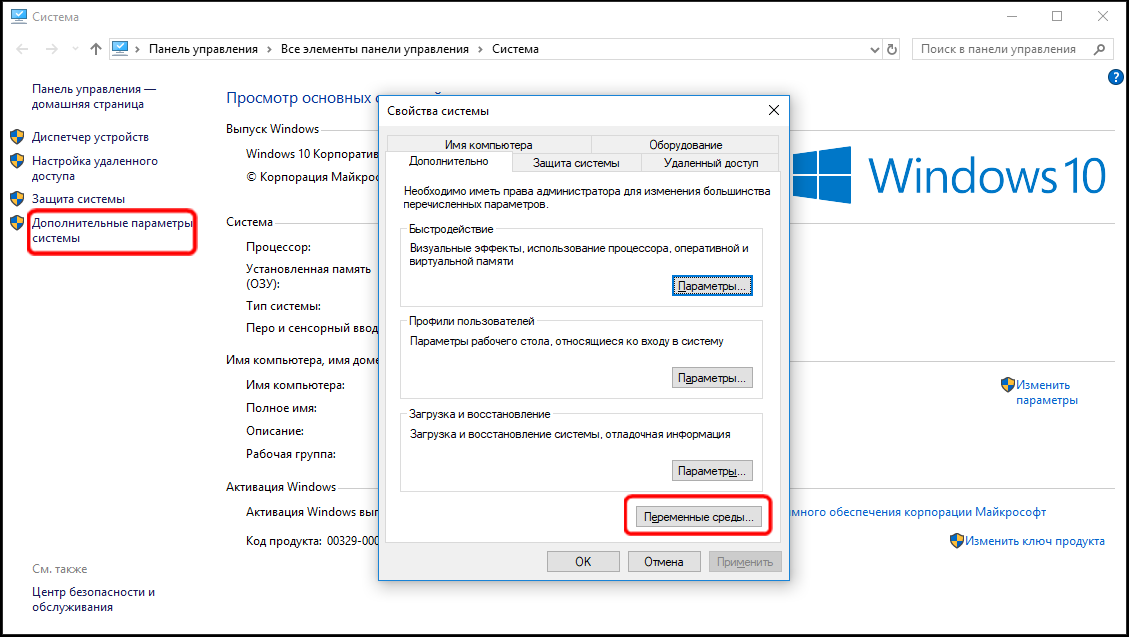This screenshot has width=1129, height=637.
Task: Open the Защита системы tab
Action: tap(575, 163)
